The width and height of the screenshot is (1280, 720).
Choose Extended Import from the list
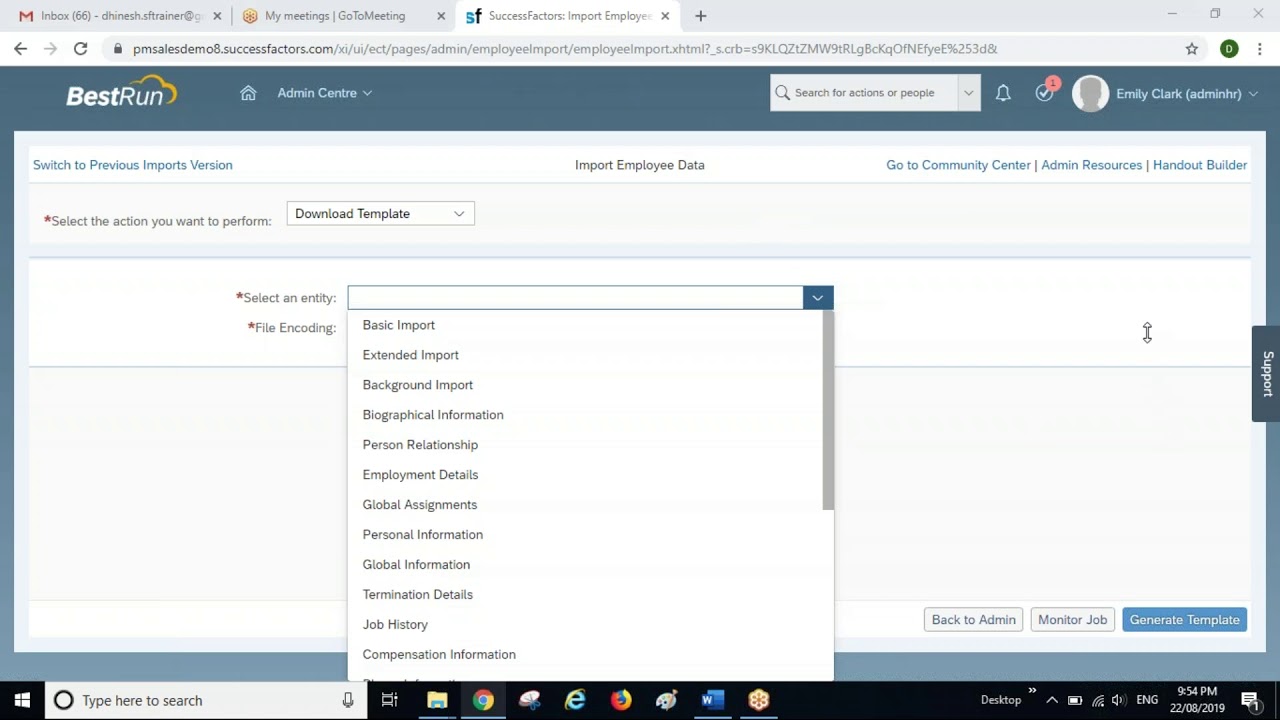(591, 355)
